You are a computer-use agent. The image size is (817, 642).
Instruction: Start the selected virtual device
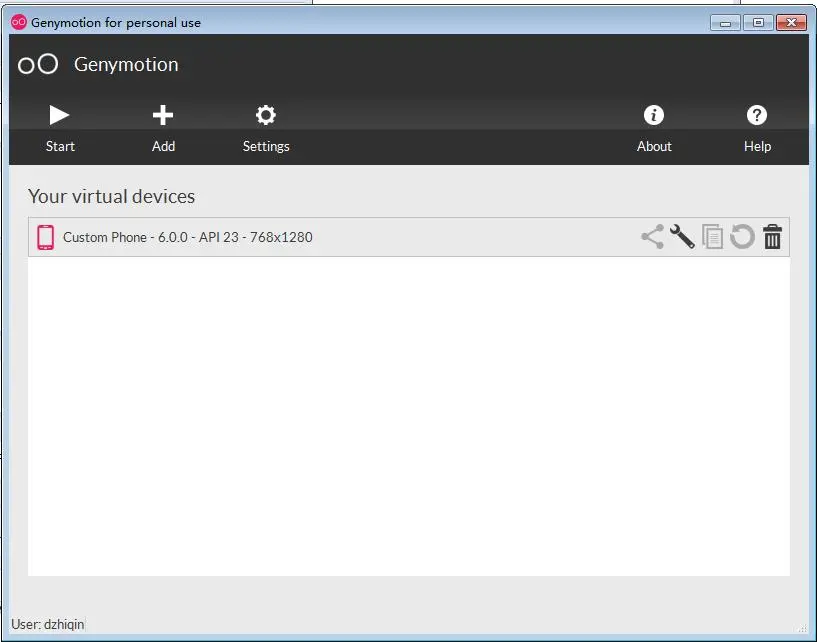59,128
